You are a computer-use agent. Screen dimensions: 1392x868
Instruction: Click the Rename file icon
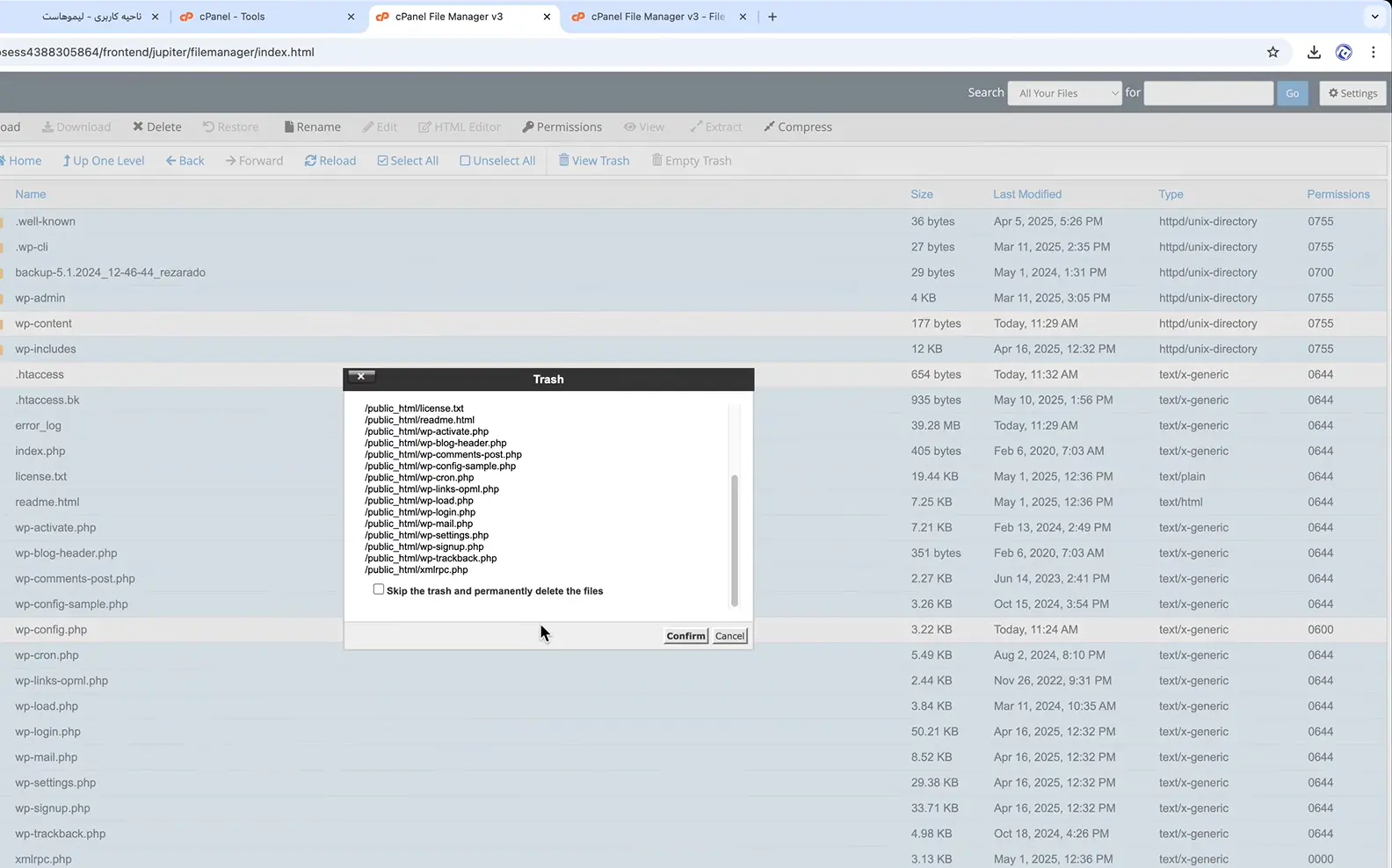click(289, 127)
